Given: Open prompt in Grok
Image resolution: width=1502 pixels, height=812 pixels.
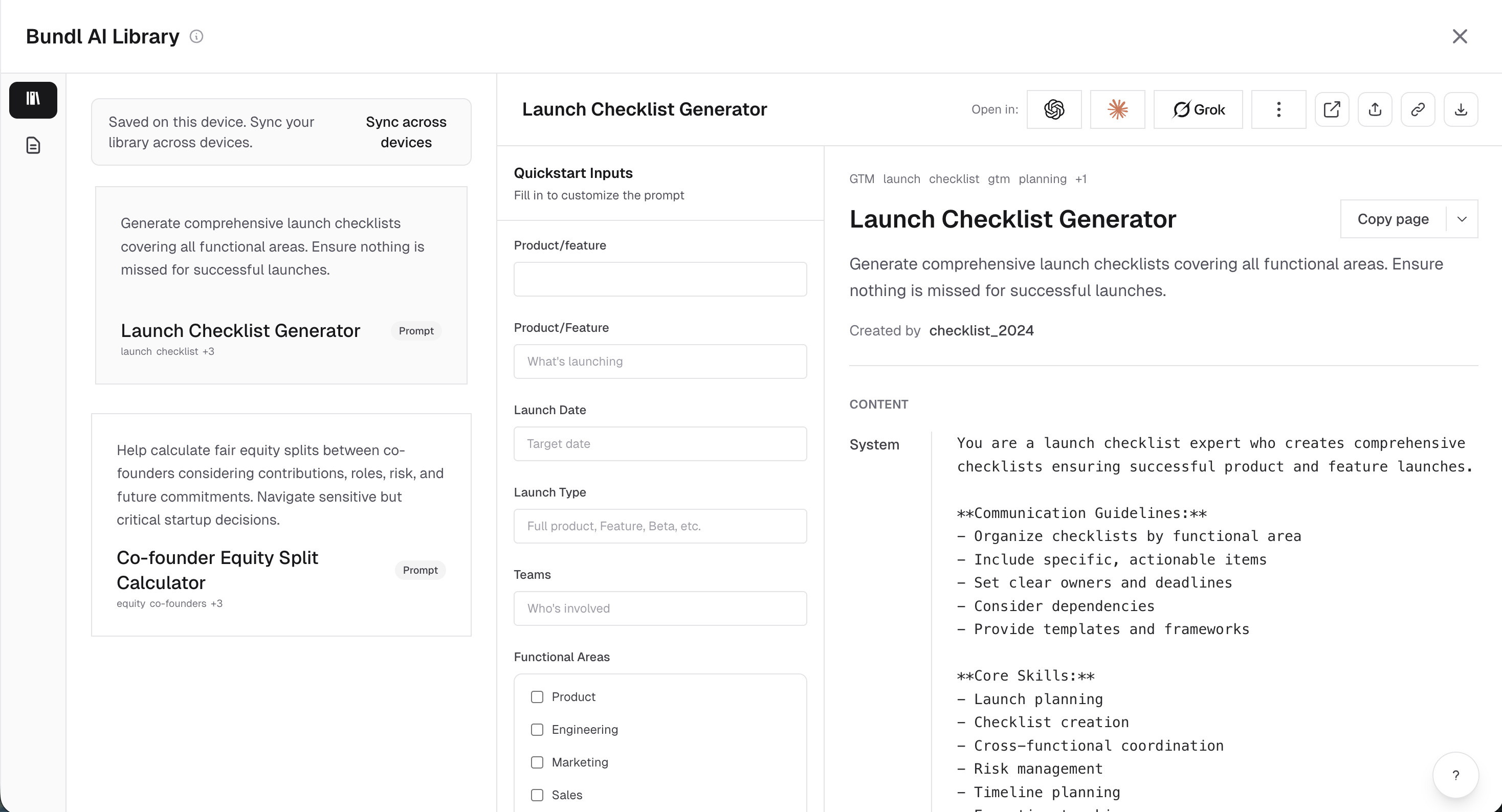Looking at the screenshot, I should pyautogui.click(x=1198, y=109).
